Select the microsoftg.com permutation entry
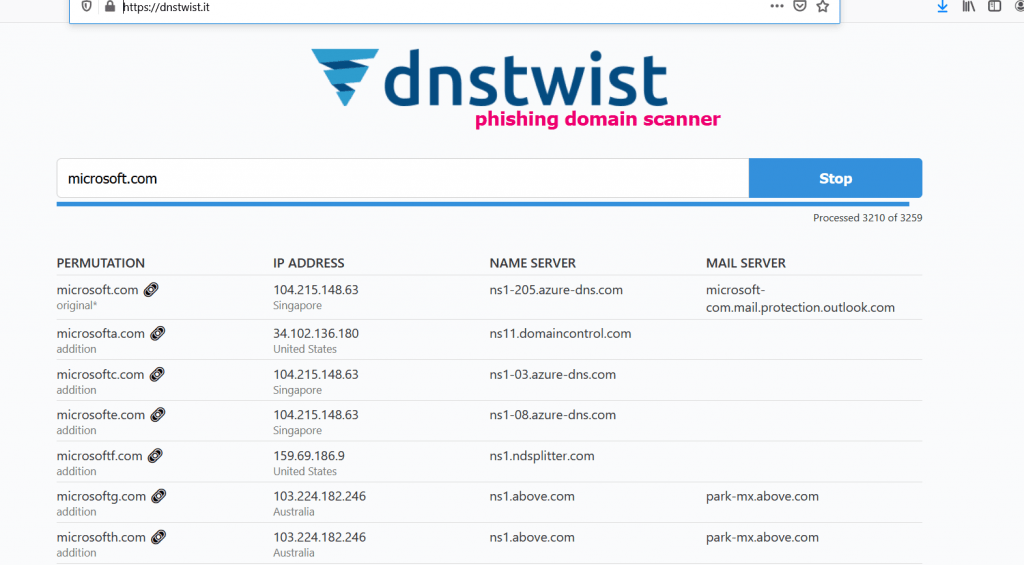 click(101, 496)
